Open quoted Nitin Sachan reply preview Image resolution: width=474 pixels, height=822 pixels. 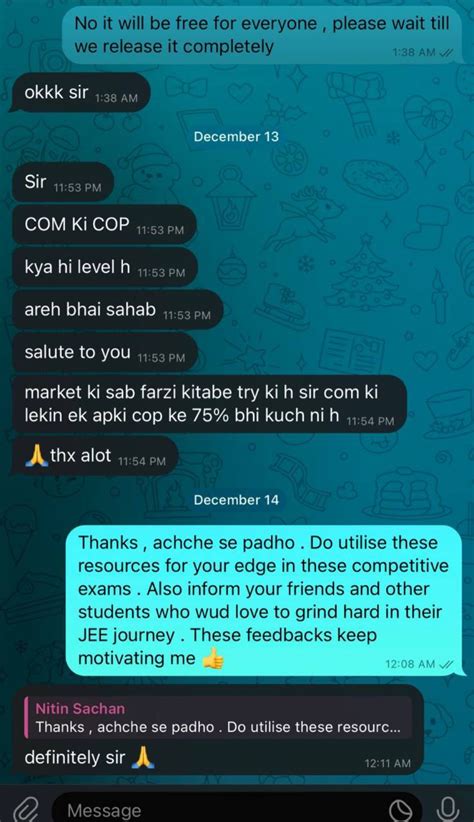tap(221, 718)
